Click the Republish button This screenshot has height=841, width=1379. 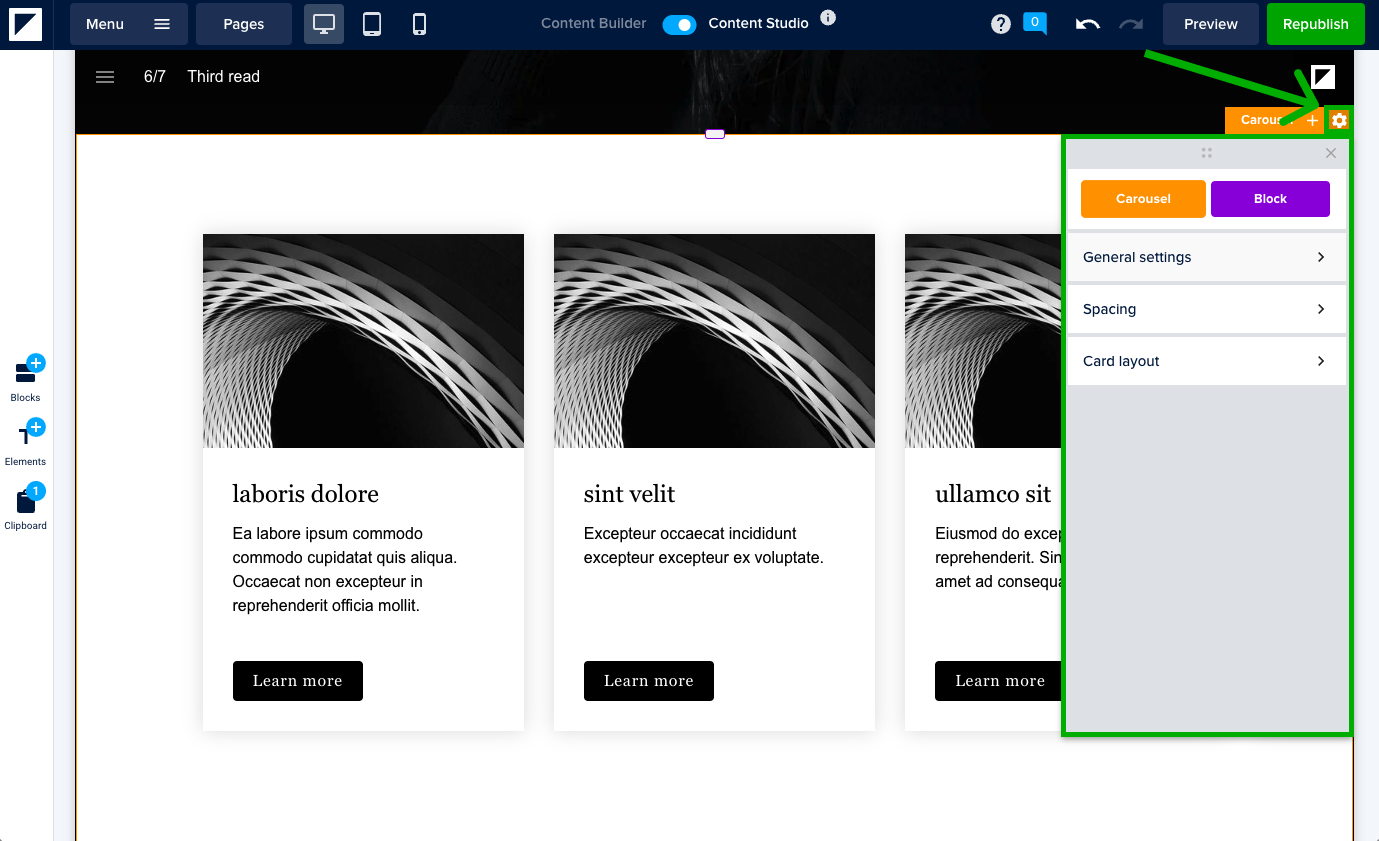[1315, 24]
